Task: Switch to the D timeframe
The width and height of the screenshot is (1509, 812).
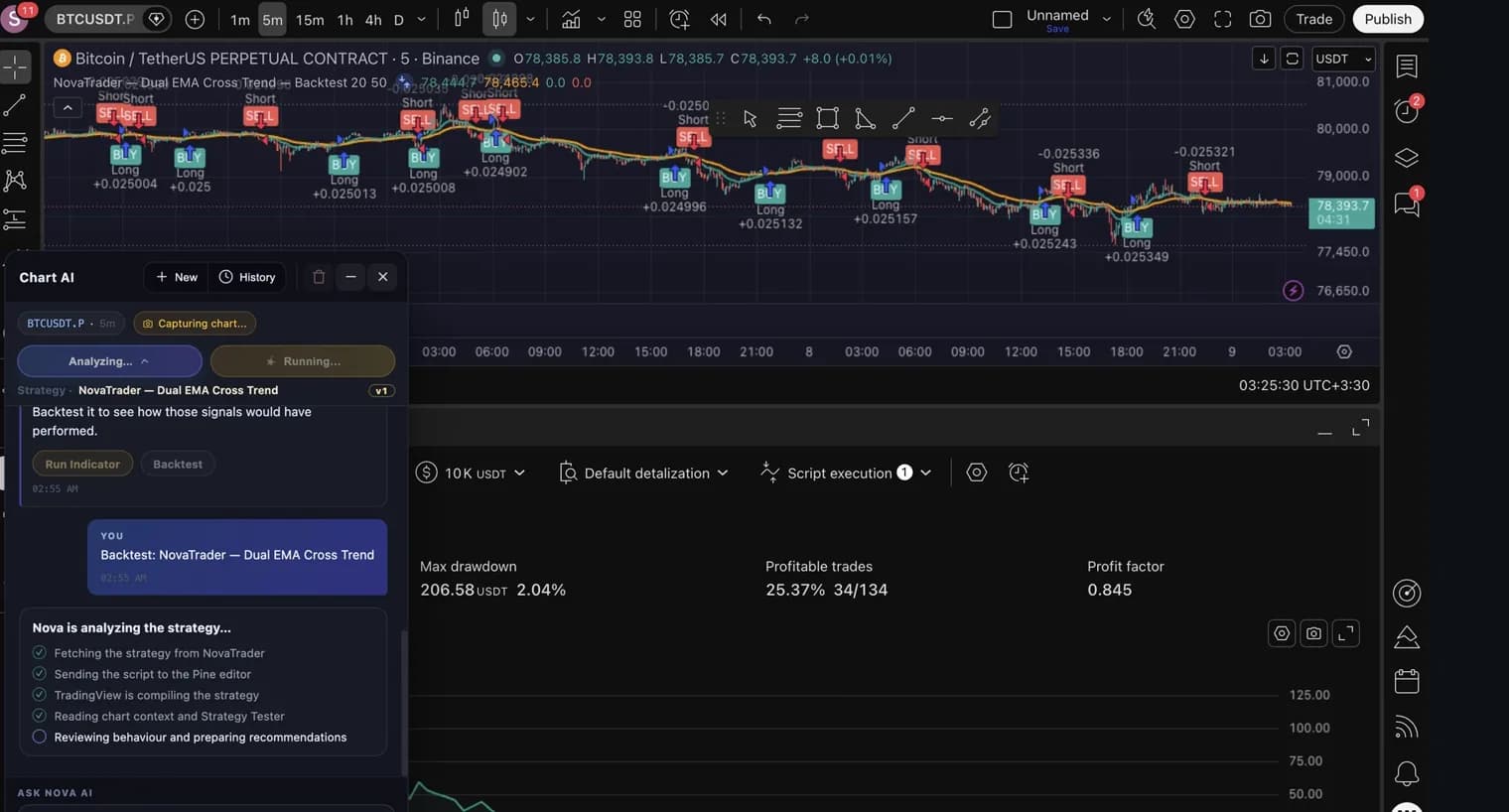Action: point(399,19)
